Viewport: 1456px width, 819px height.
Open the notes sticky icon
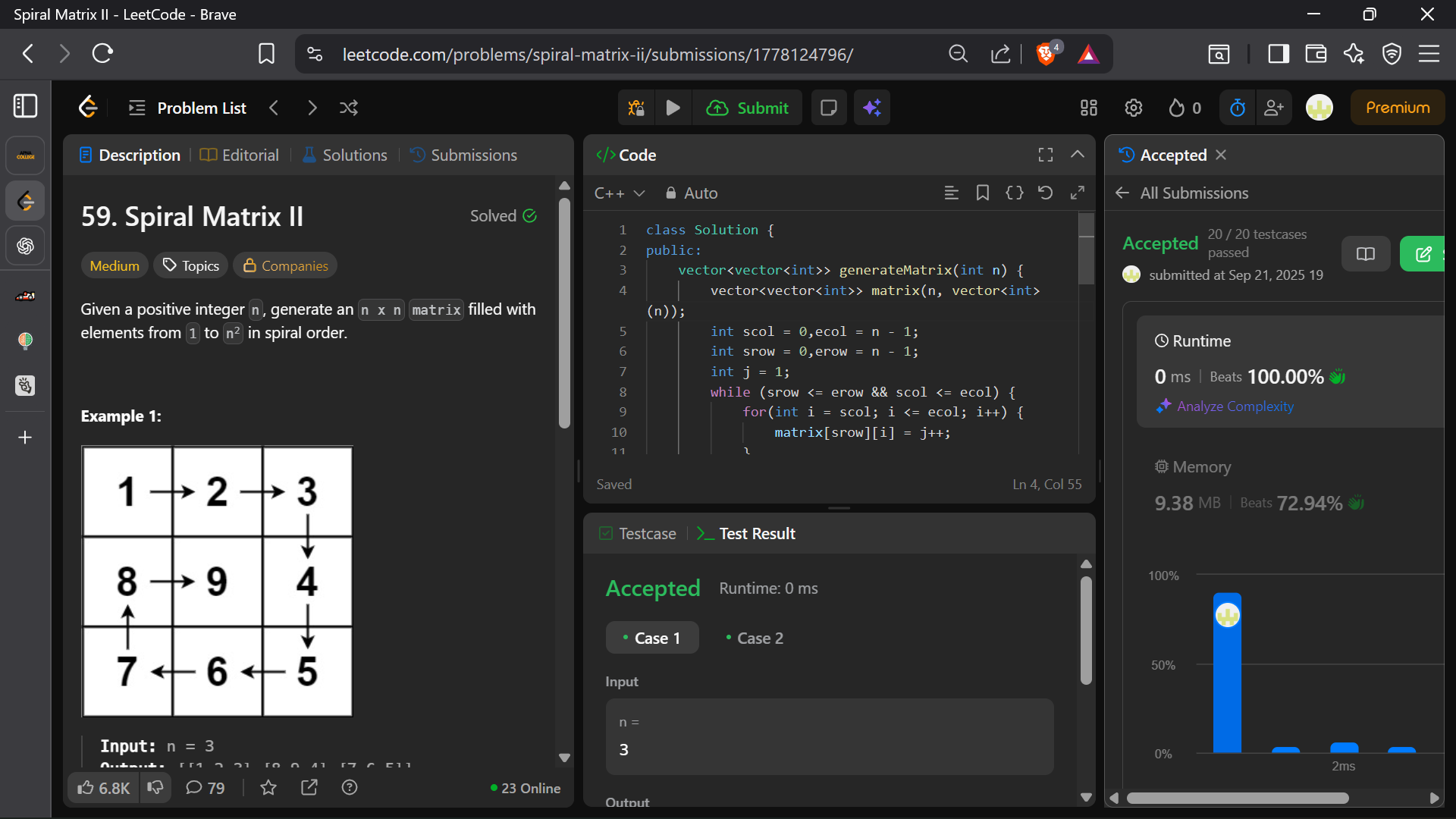829,108
